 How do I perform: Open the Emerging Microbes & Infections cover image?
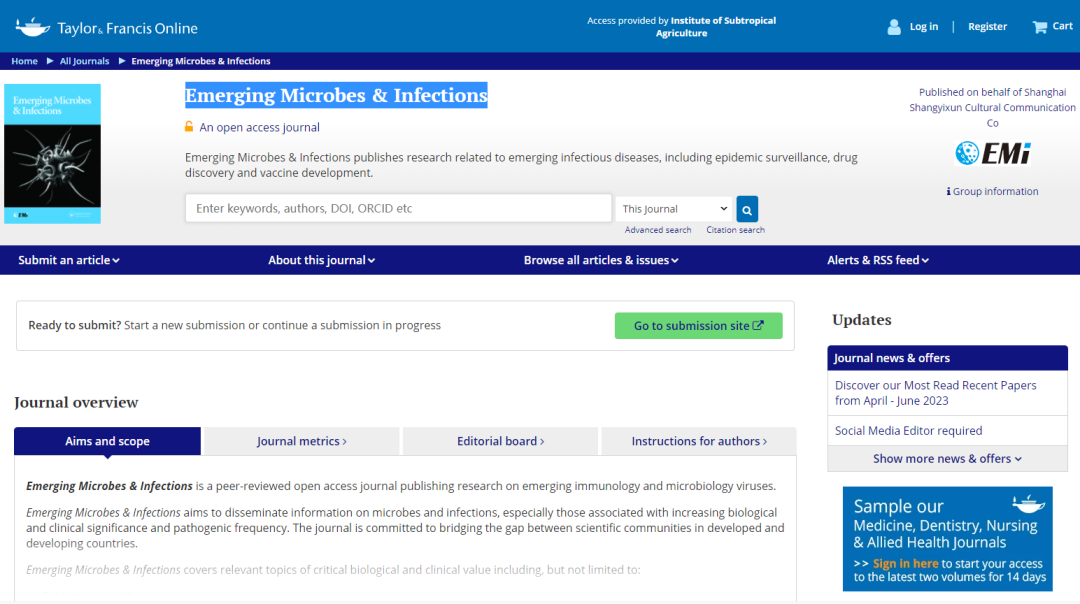pyautogui.click(x=52, y=154)
